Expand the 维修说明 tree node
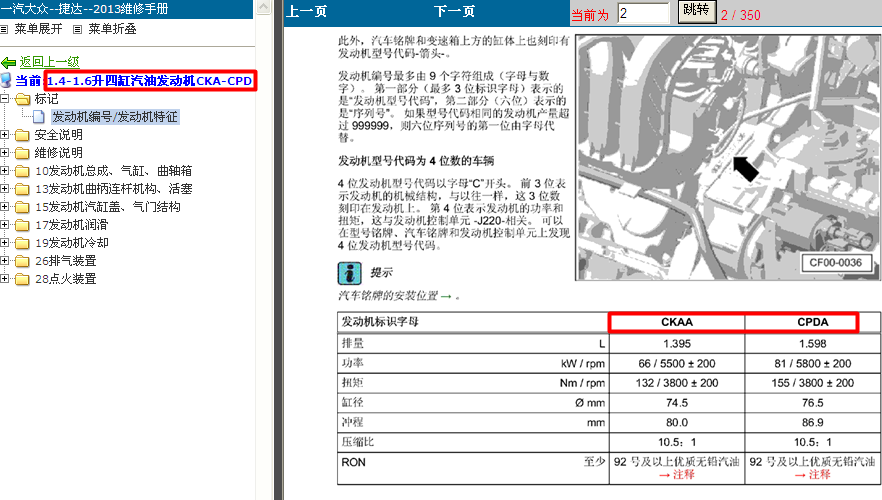 point(4,152)
